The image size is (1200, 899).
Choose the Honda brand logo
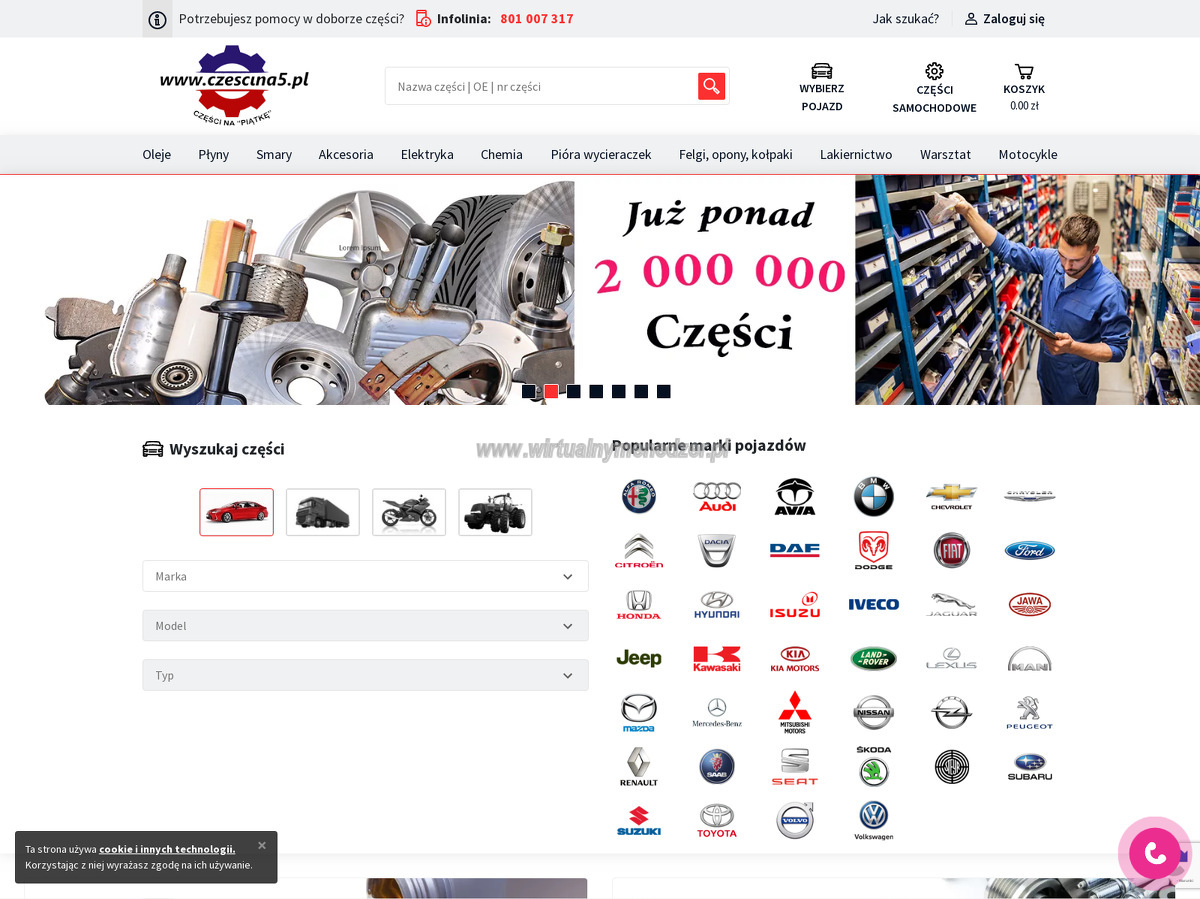[x=639, y=604]
